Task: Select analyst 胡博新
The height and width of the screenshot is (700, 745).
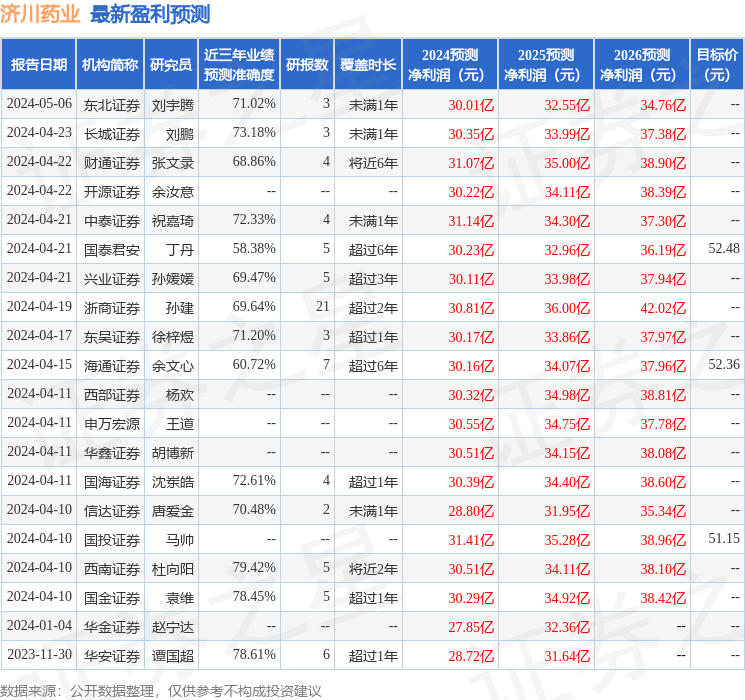Action: (x=172, y=453)
